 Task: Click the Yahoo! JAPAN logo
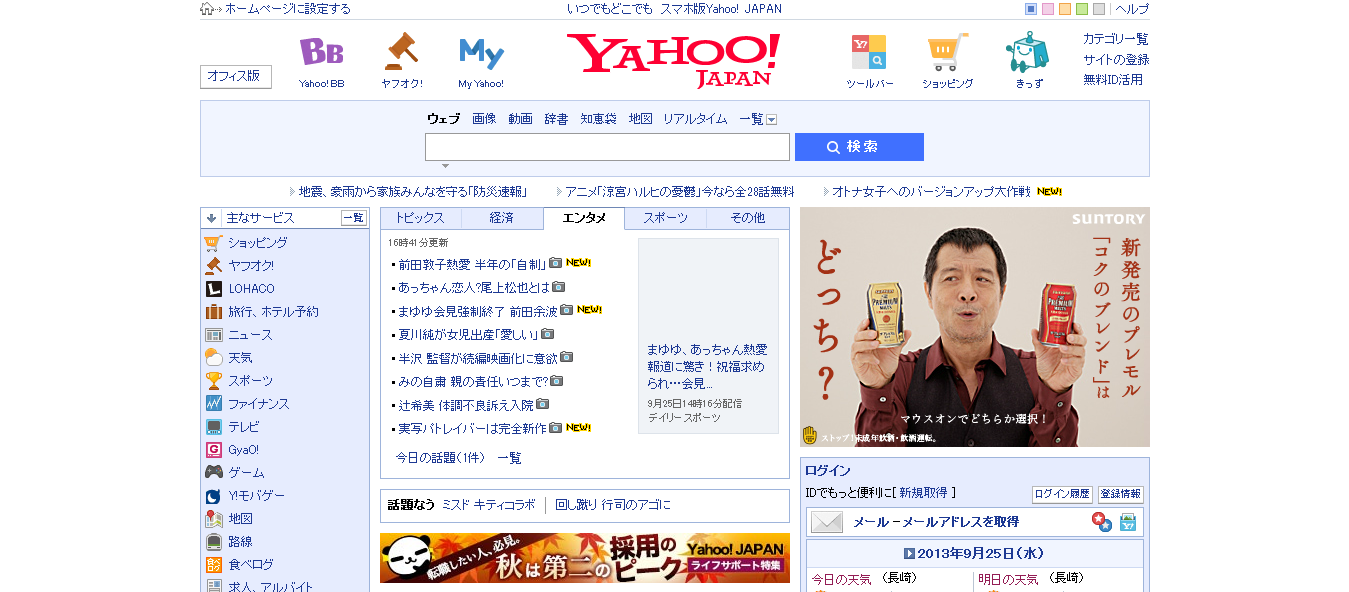673,60
